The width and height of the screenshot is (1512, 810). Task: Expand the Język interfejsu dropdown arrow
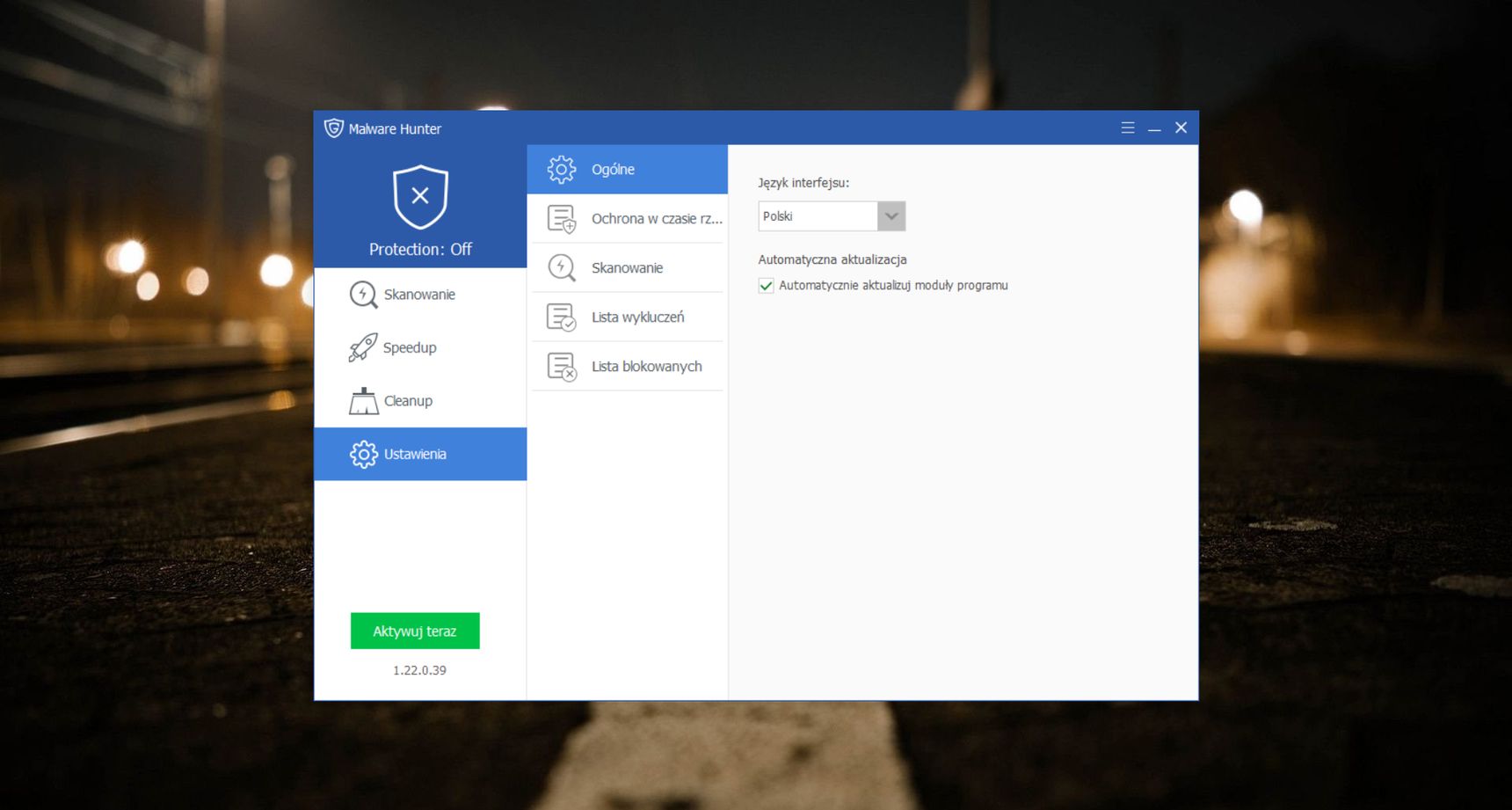[x=891, y=216]
